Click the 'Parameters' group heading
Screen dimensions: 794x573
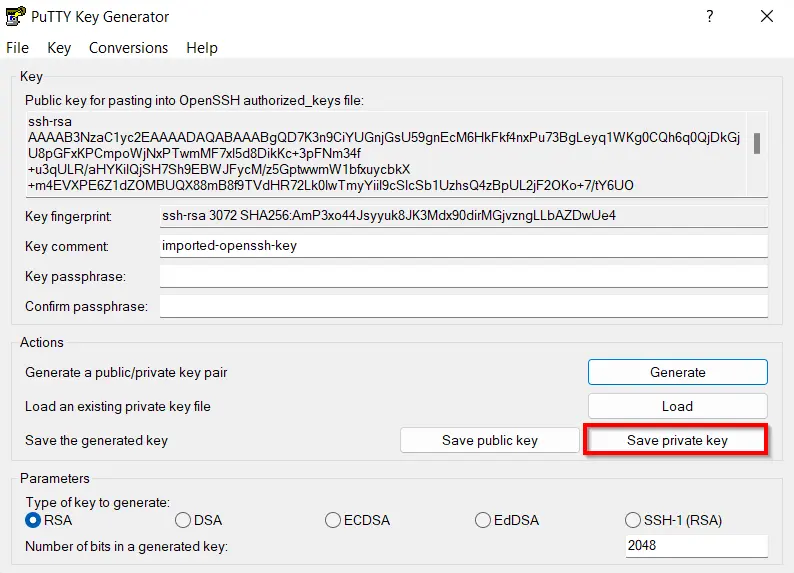(55, 478)
